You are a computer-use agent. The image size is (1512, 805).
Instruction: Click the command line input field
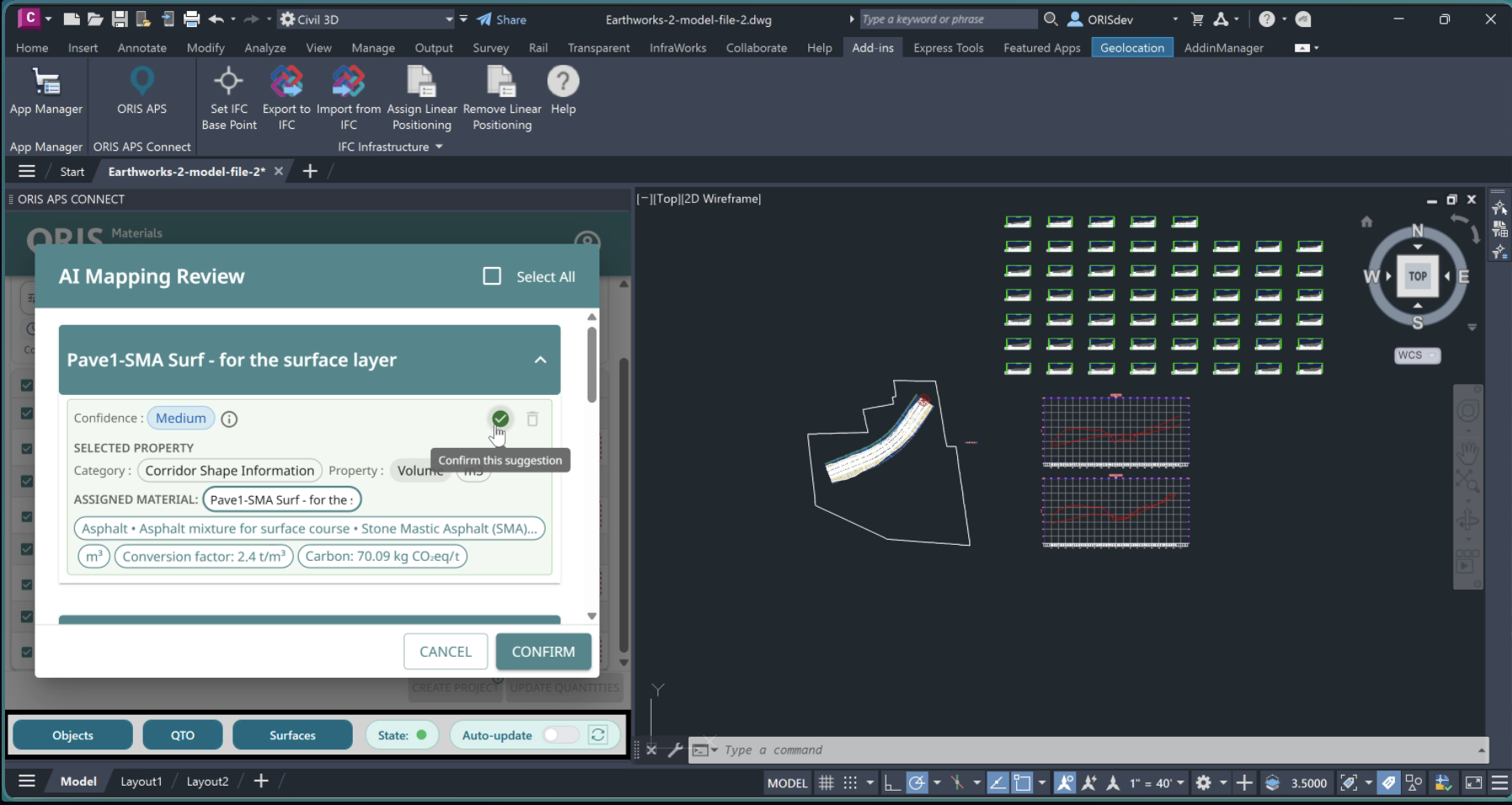click(x=1094, y=750)
